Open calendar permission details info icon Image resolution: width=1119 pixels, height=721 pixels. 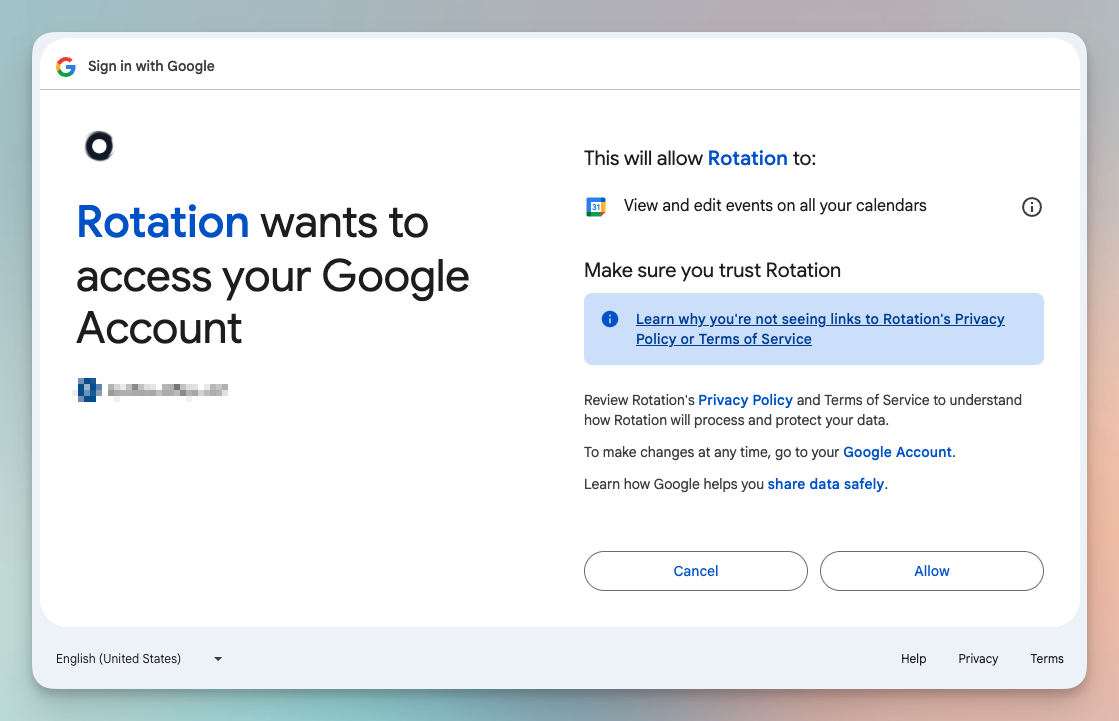tap(1031, 207)
